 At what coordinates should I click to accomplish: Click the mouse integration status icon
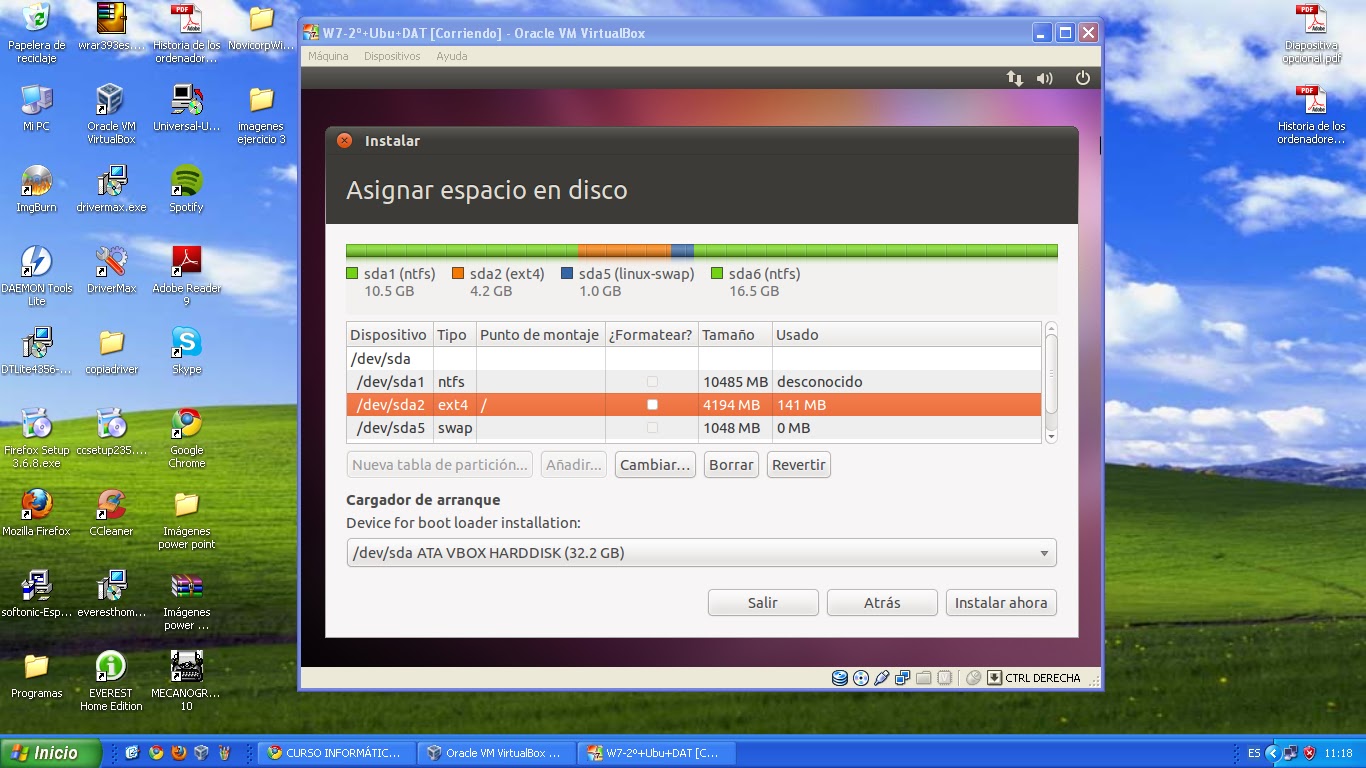point(973,678)
